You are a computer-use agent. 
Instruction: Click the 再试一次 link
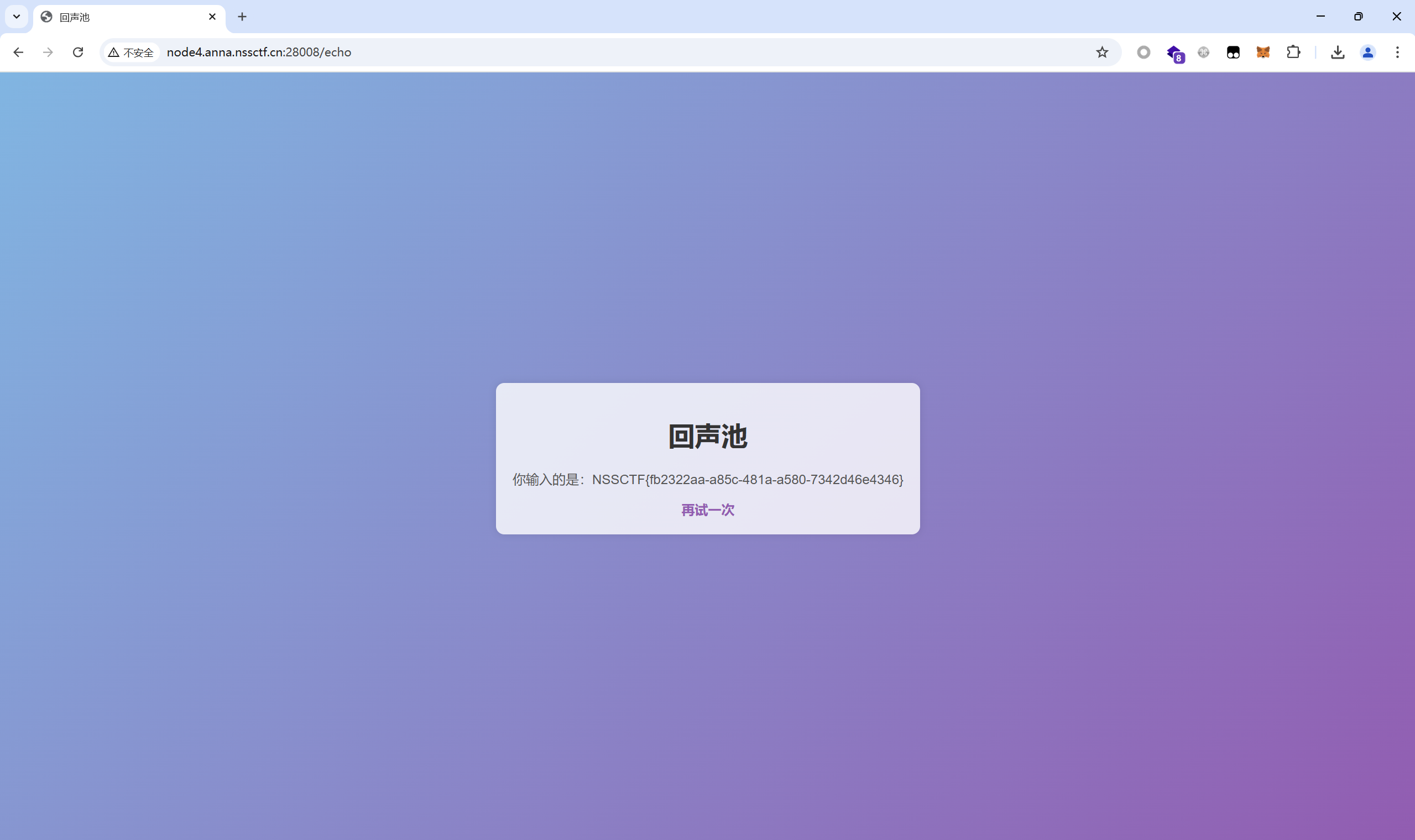pos(708,510)
